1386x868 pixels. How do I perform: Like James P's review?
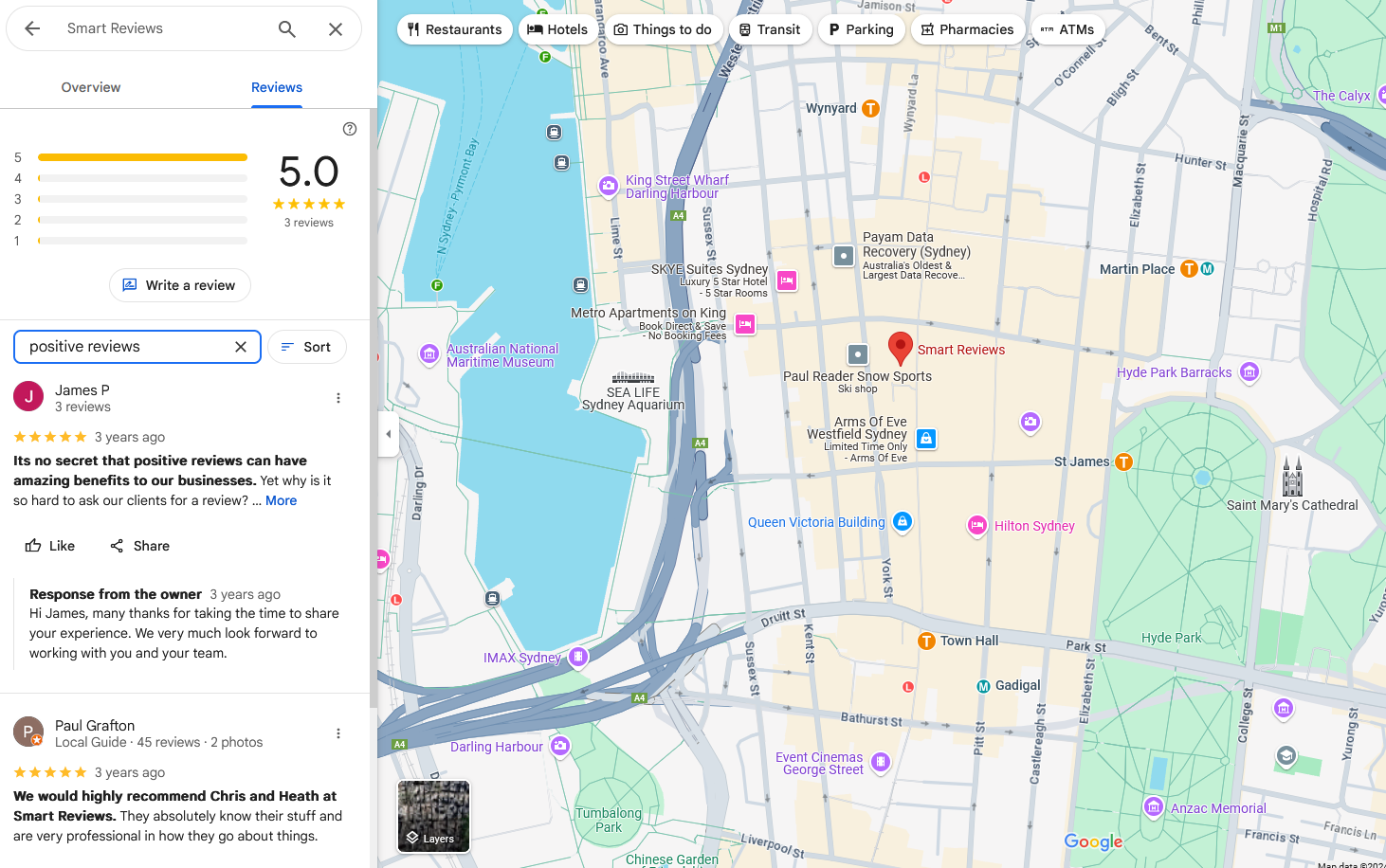(50, 546)
